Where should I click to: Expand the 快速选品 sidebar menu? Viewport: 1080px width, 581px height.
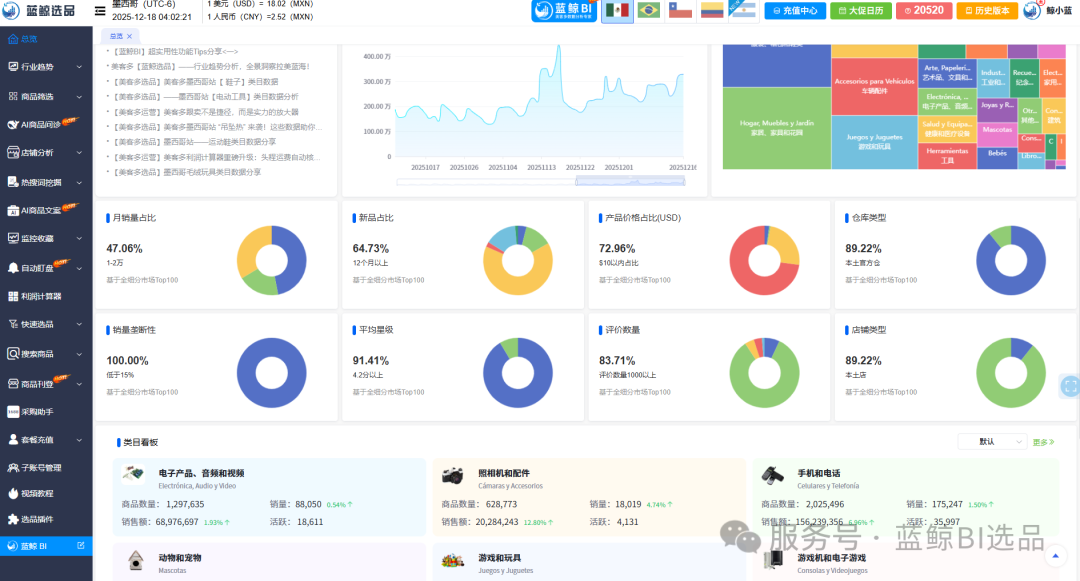46,324
